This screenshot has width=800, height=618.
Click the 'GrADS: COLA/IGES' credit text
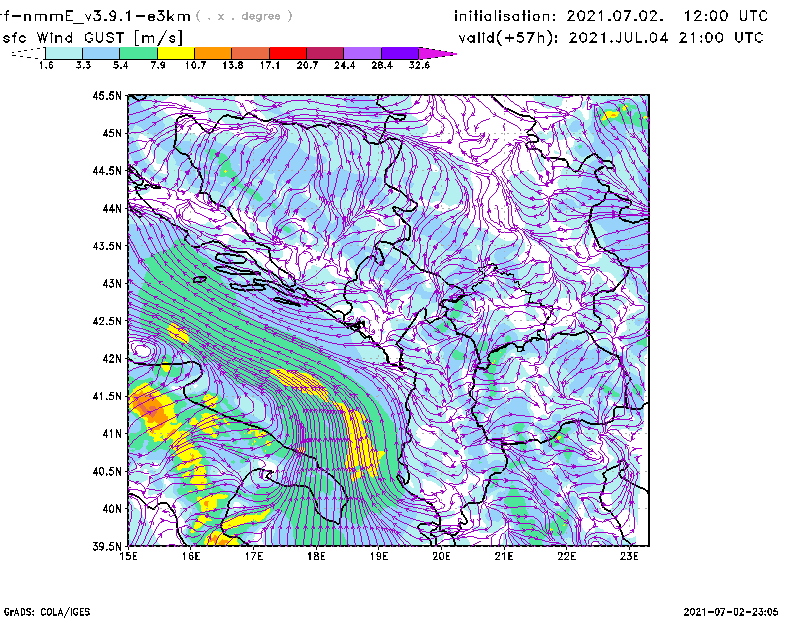tap(46, 612)
